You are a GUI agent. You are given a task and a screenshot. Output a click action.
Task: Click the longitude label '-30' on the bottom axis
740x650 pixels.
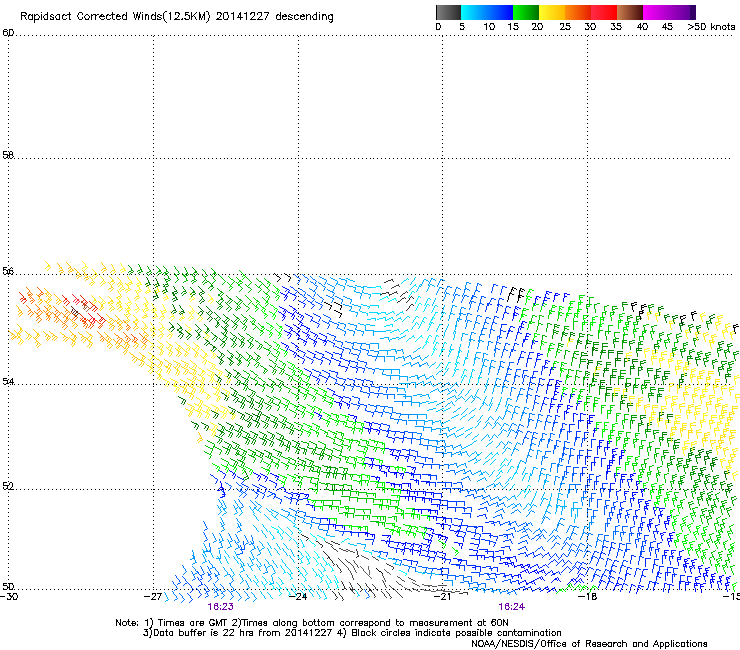click(x=9, y=596)
